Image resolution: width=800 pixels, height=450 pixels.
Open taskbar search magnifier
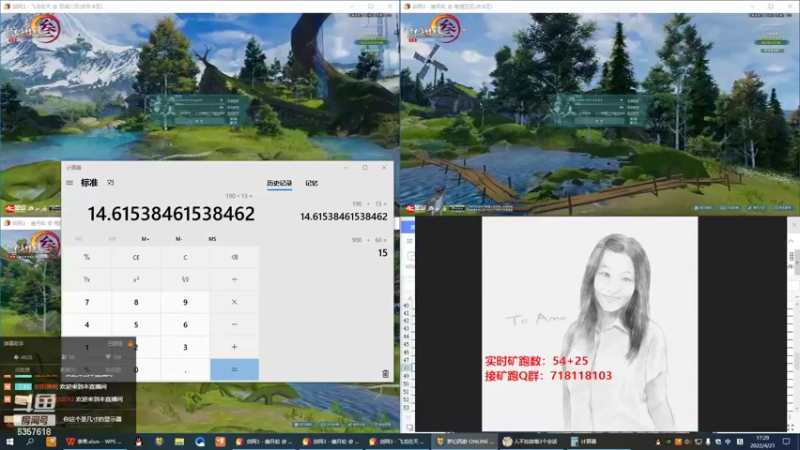coord(30,441)
